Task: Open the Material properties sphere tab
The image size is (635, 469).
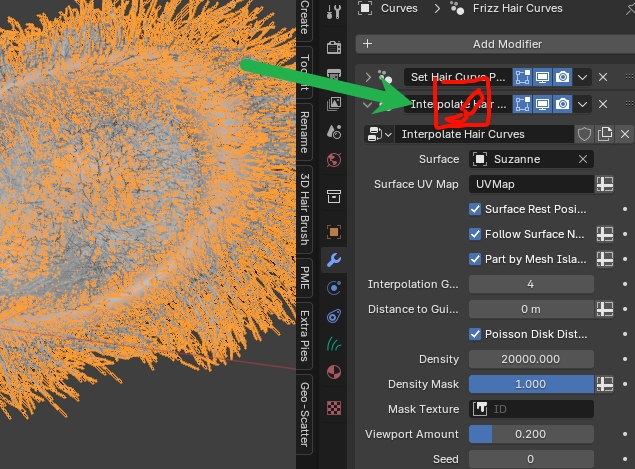Action: (x=334, y=372)
